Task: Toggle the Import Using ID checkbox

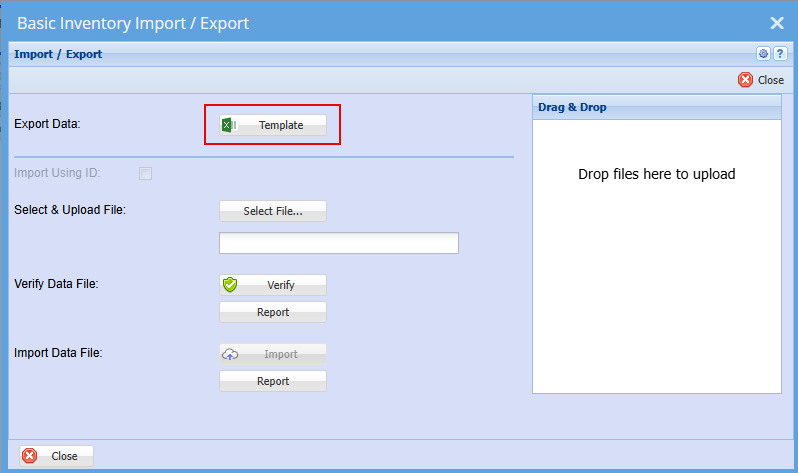Action: tap(146, 174)
